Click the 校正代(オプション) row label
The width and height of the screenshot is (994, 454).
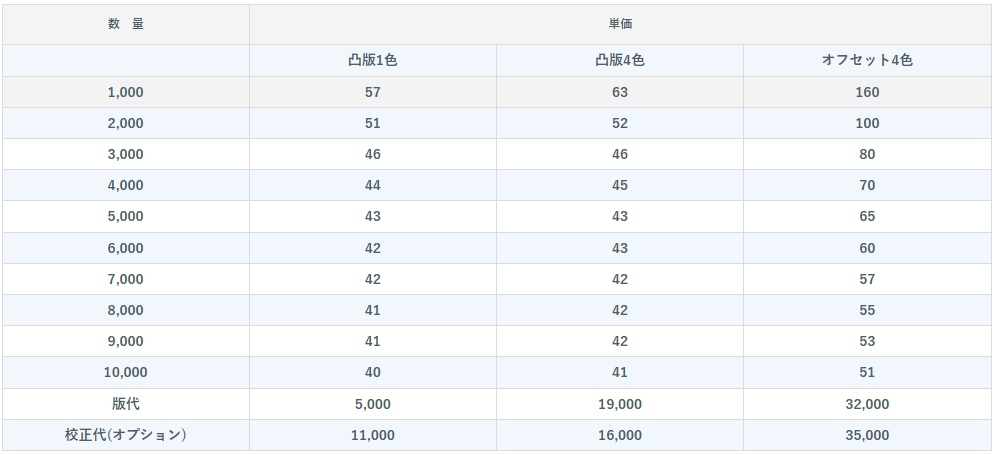[x=126, y=435]
